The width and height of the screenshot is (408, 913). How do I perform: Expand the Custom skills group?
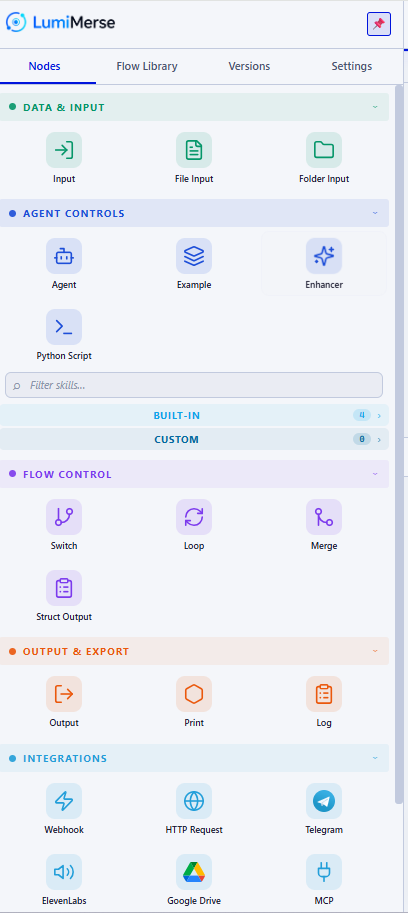[194, 439]
